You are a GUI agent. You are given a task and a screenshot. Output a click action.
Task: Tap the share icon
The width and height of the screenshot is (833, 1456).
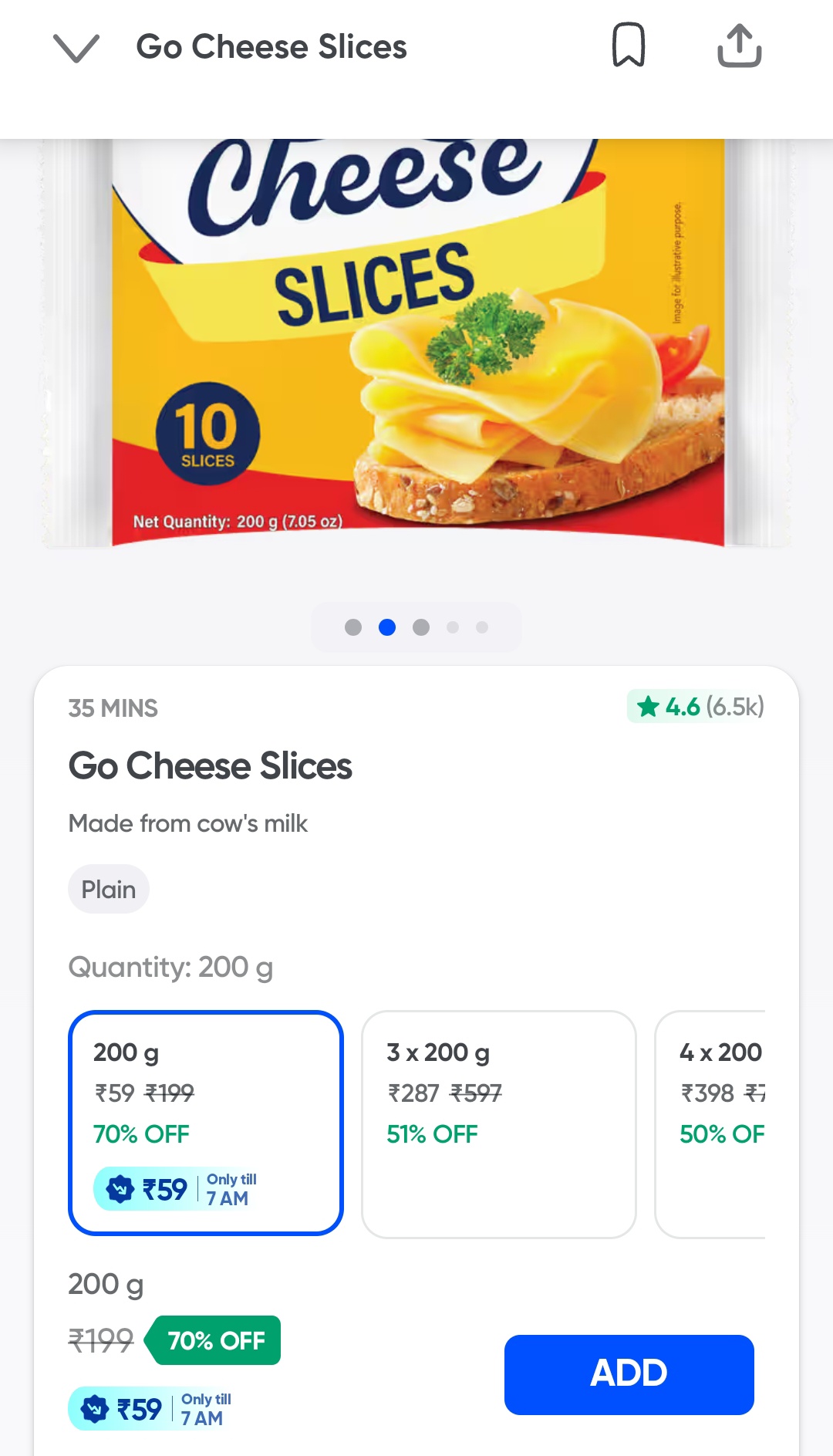click(739, 46)
